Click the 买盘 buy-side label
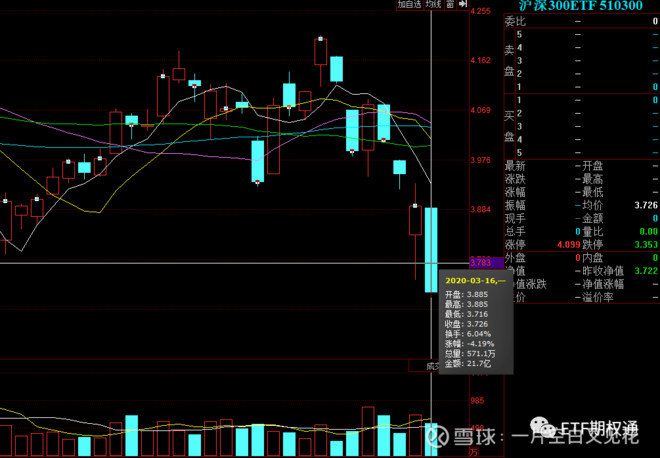Viewport: 660px width, 458px height. (x=509, y=126)
